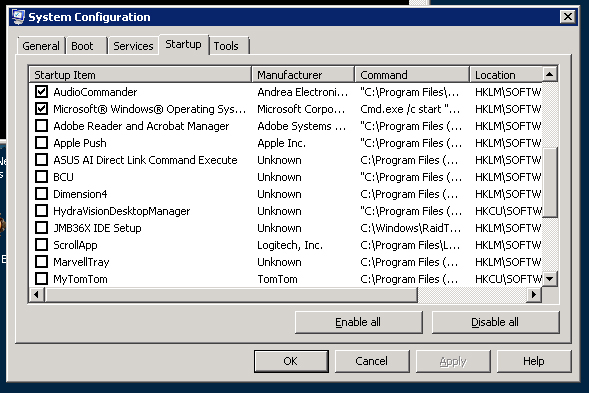Check the ScrollApp checkbox

coord(41,245)
